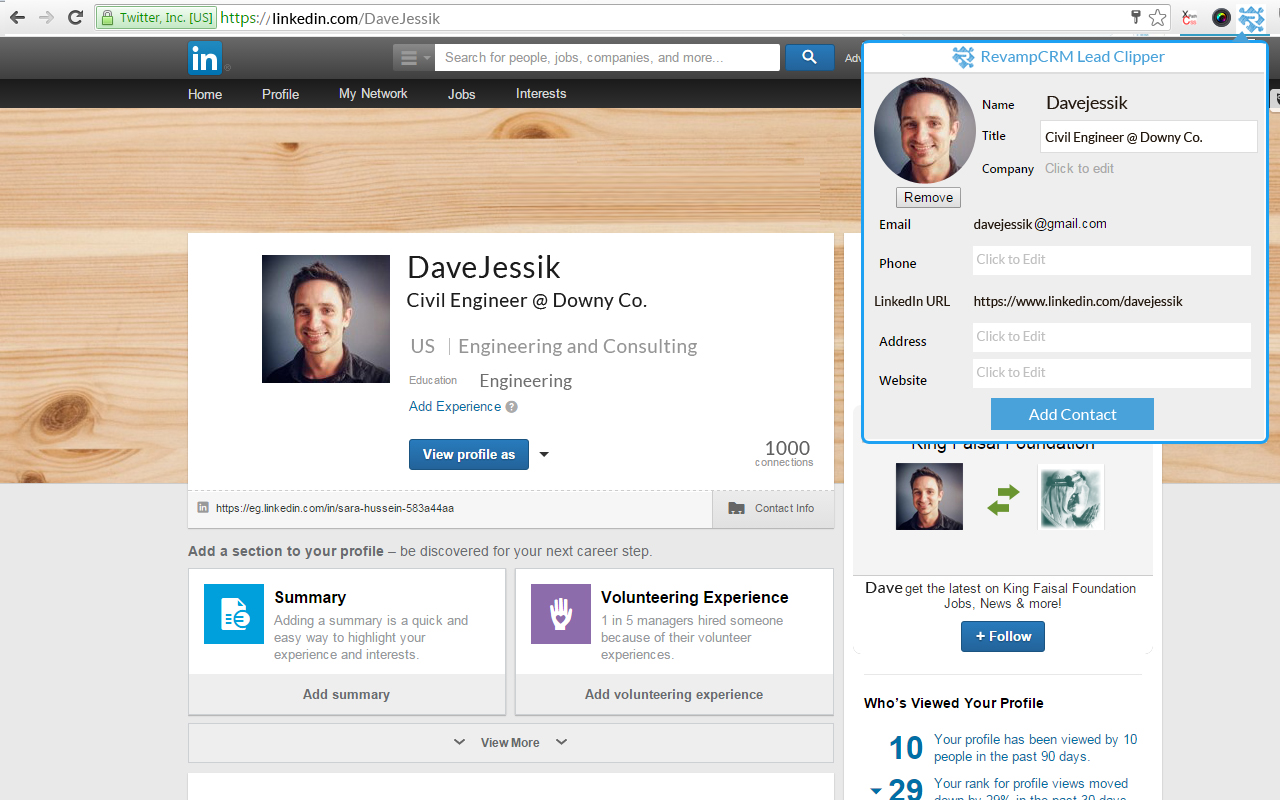This screenshot has width=1280, height=800.
Task: Open the color picker extension icon
Action: (1221, 18)
